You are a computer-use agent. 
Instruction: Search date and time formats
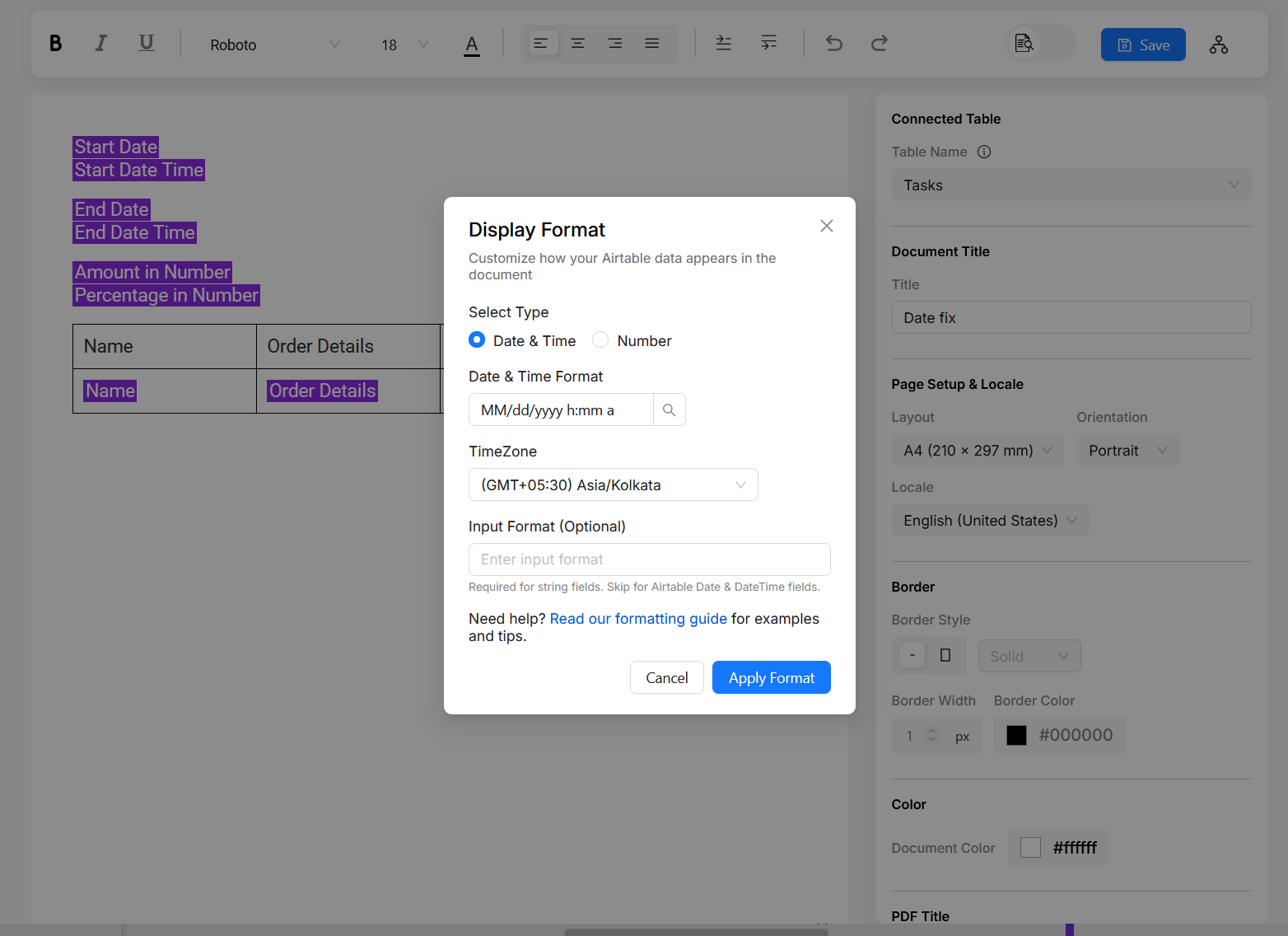coord(670,410)
